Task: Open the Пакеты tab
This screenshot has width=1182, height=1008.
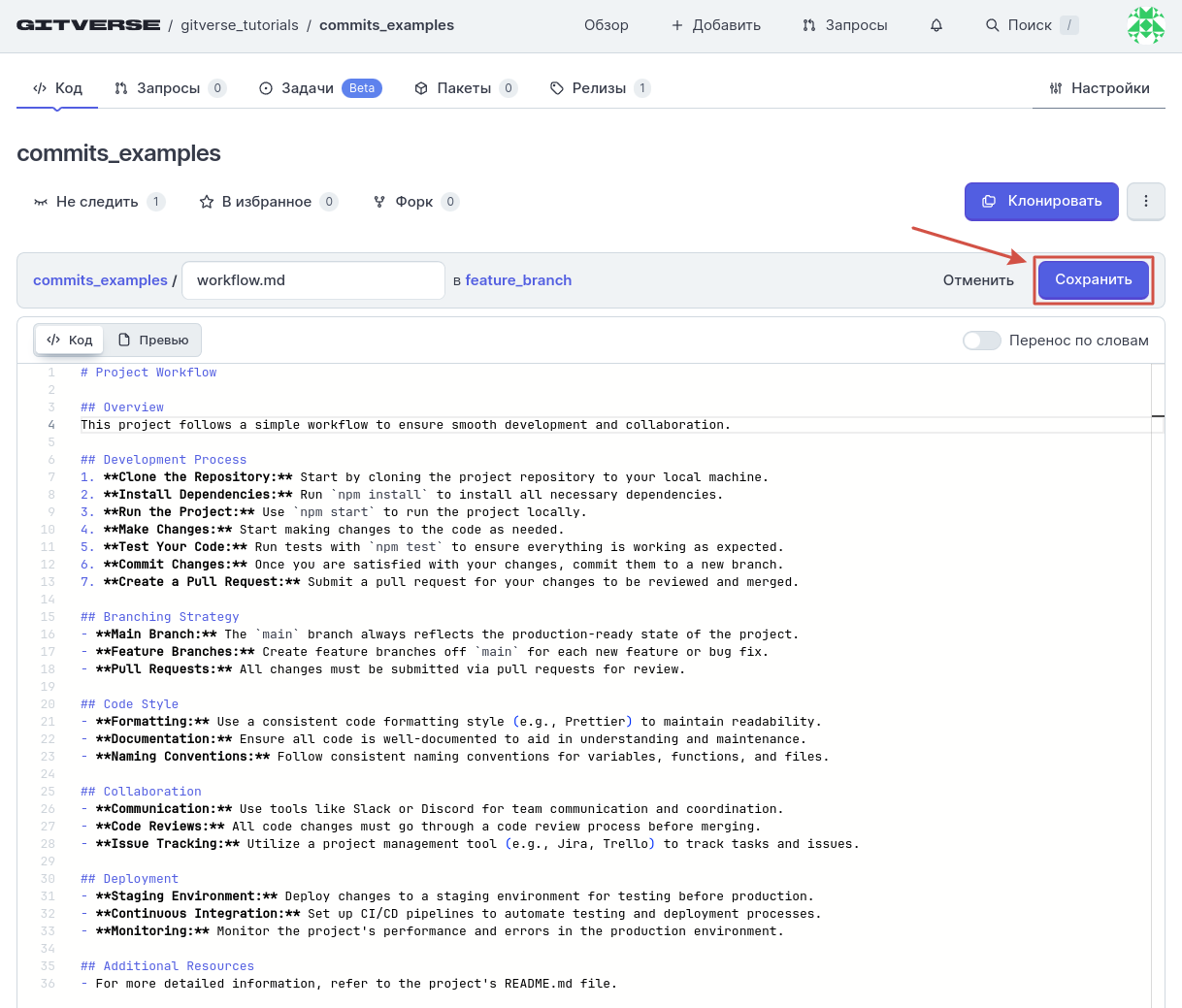Action: pos(463,88)
